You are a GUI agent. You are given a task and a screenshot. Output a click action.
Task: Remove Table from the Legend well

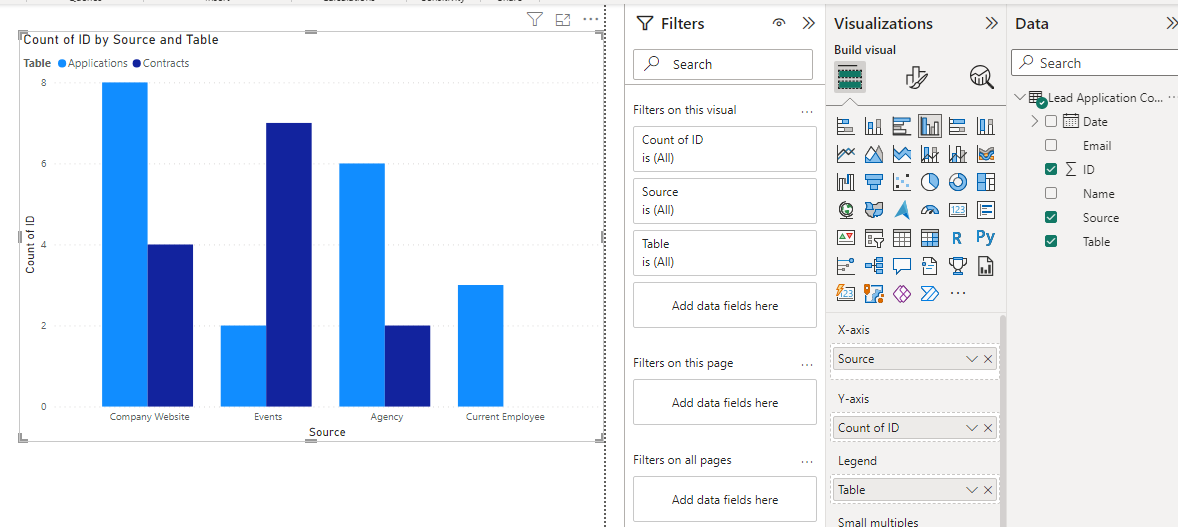(x=988, y=490)
